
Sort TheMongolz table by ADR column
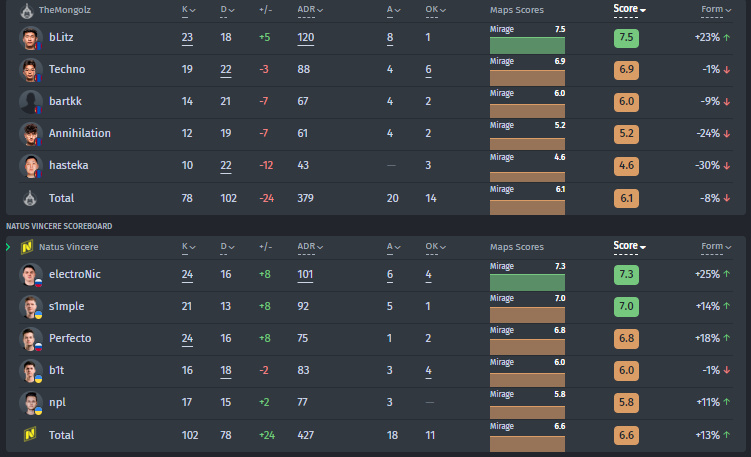point(311,9)
